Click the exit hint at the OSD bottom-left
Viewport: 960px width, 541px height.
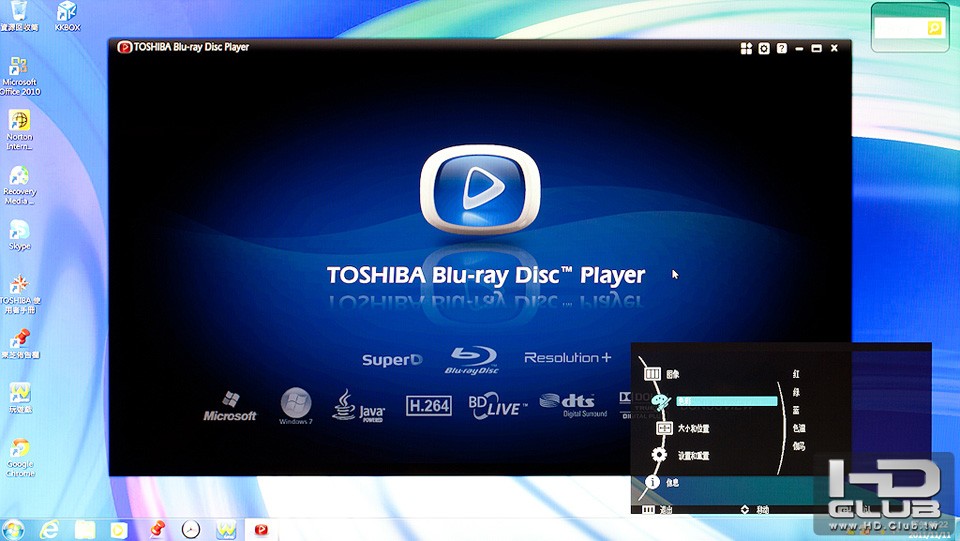657,509
